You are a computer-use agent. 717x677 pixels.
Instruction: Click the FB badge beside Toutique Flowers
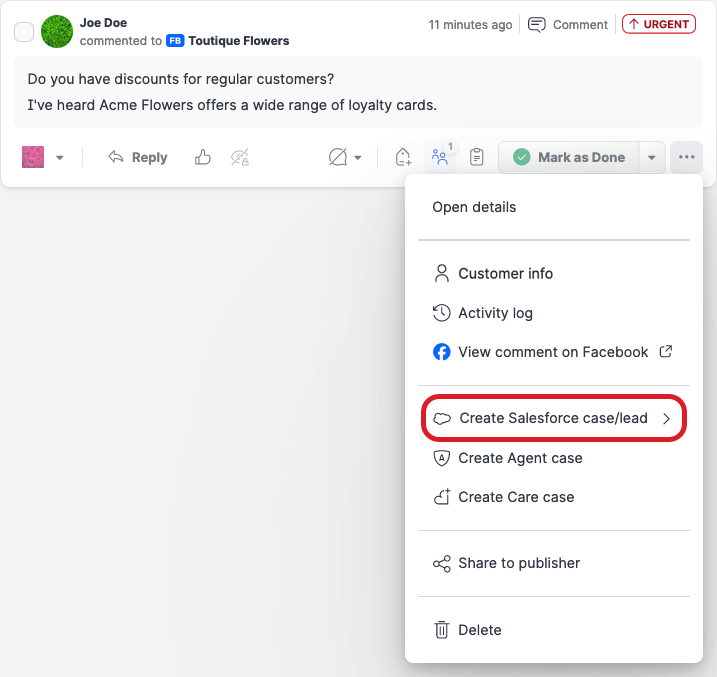point(175,41)
